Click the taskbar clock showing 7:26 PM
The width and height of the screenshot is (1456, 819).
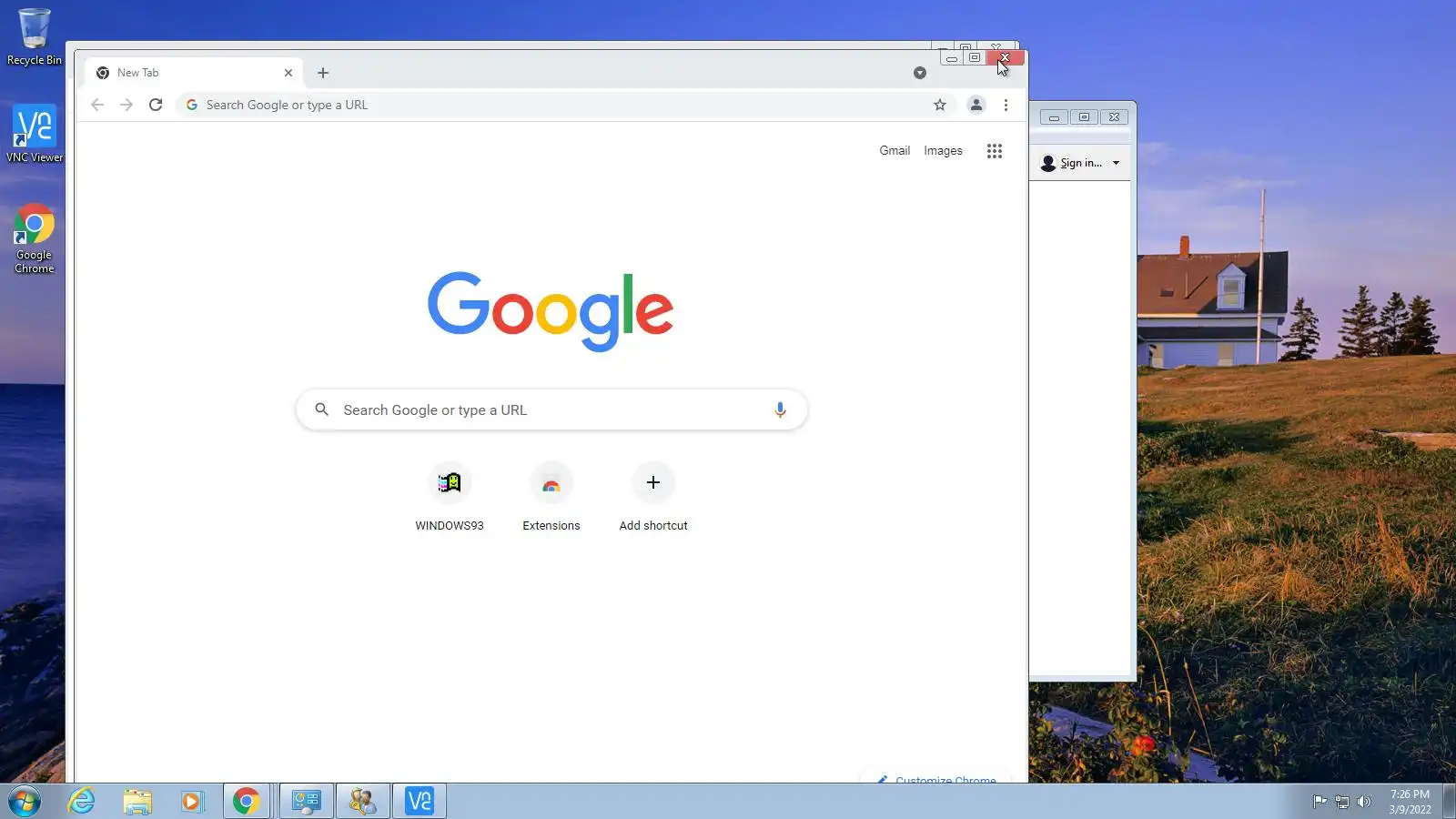1410,802
